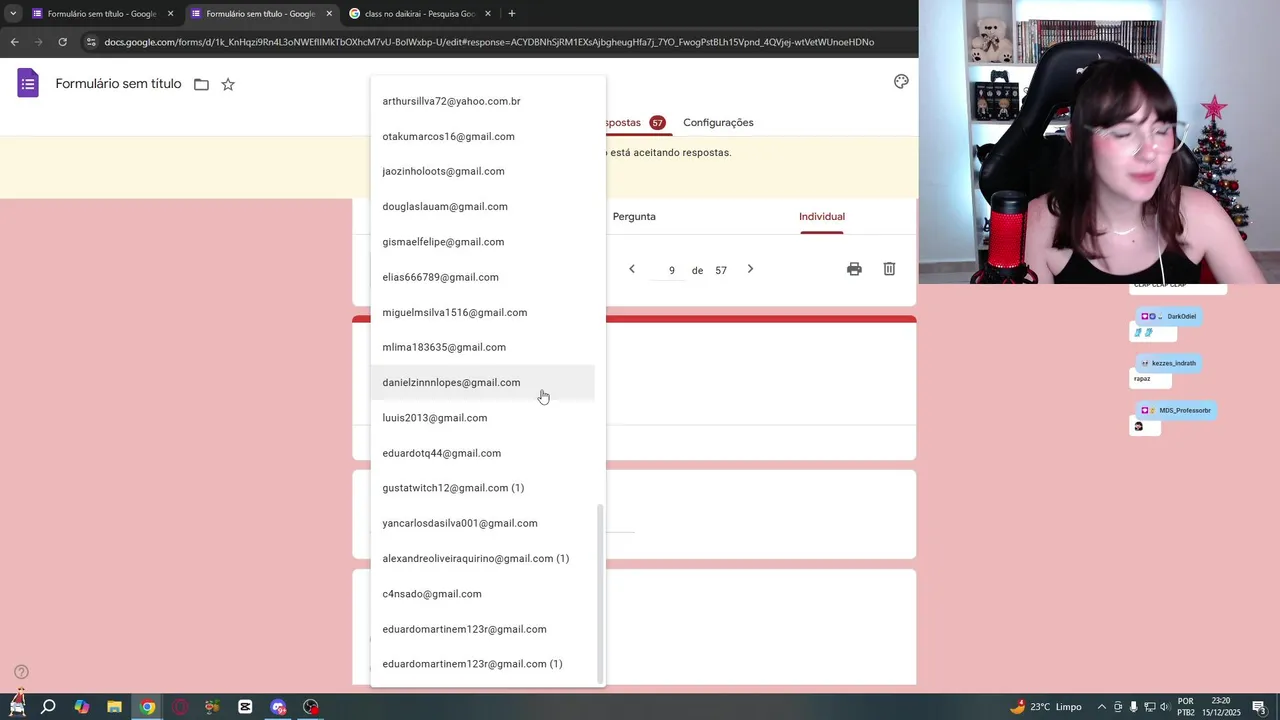Open OBS Studio taskbar icon
Image resolution: width=1280 pixels, height=720 pixels.
(x=311, y=707)
